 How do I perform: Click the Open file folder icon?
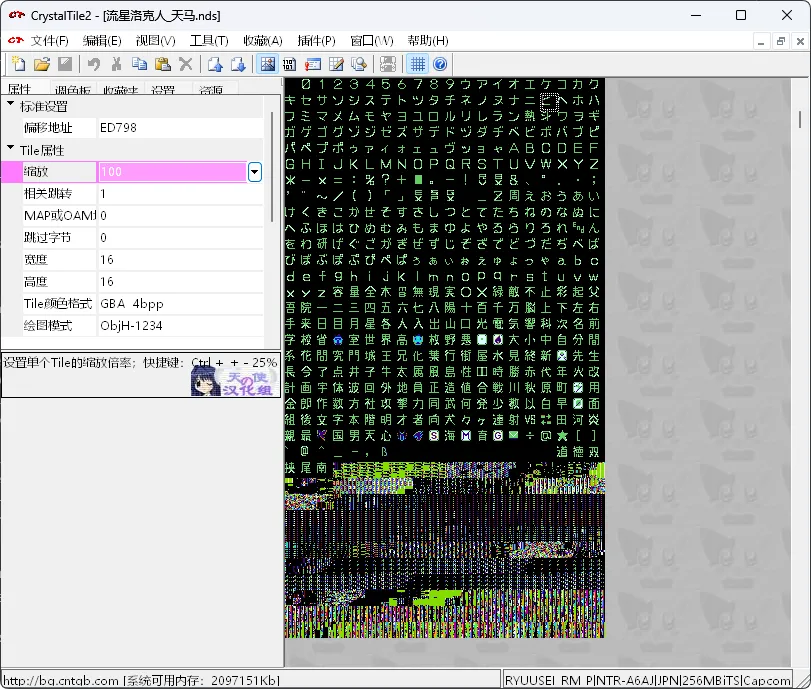pos(42,64)
